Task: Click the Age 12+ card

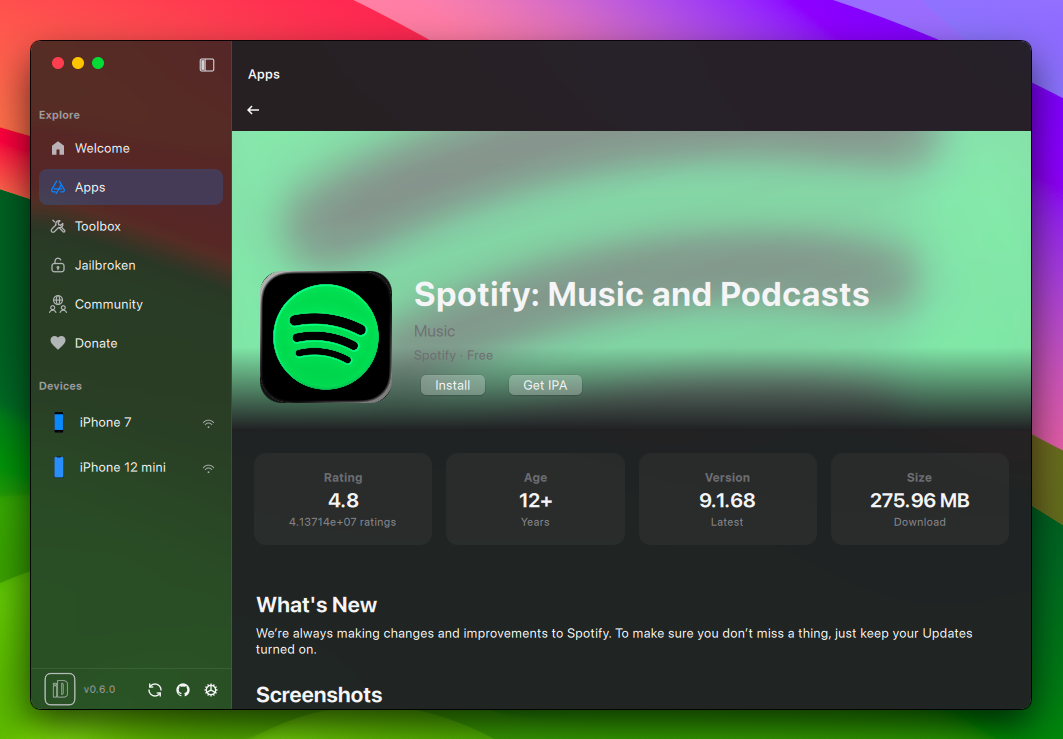Action: [x=535, y=499]
